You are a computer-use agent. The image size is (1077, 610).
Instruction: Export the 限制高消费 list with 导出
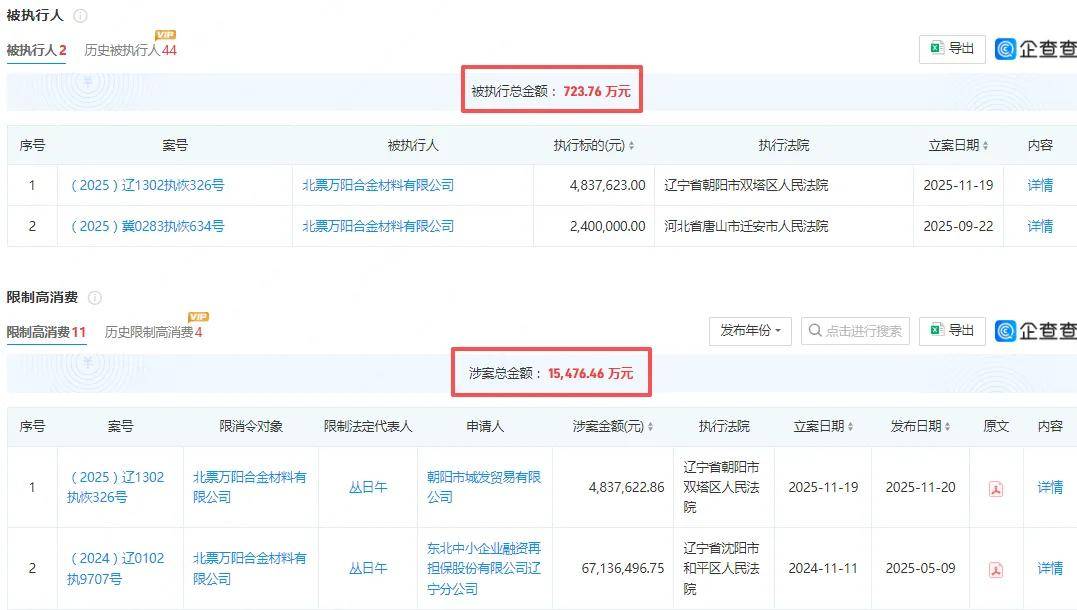pyautogui.click(x=952, y=331)
